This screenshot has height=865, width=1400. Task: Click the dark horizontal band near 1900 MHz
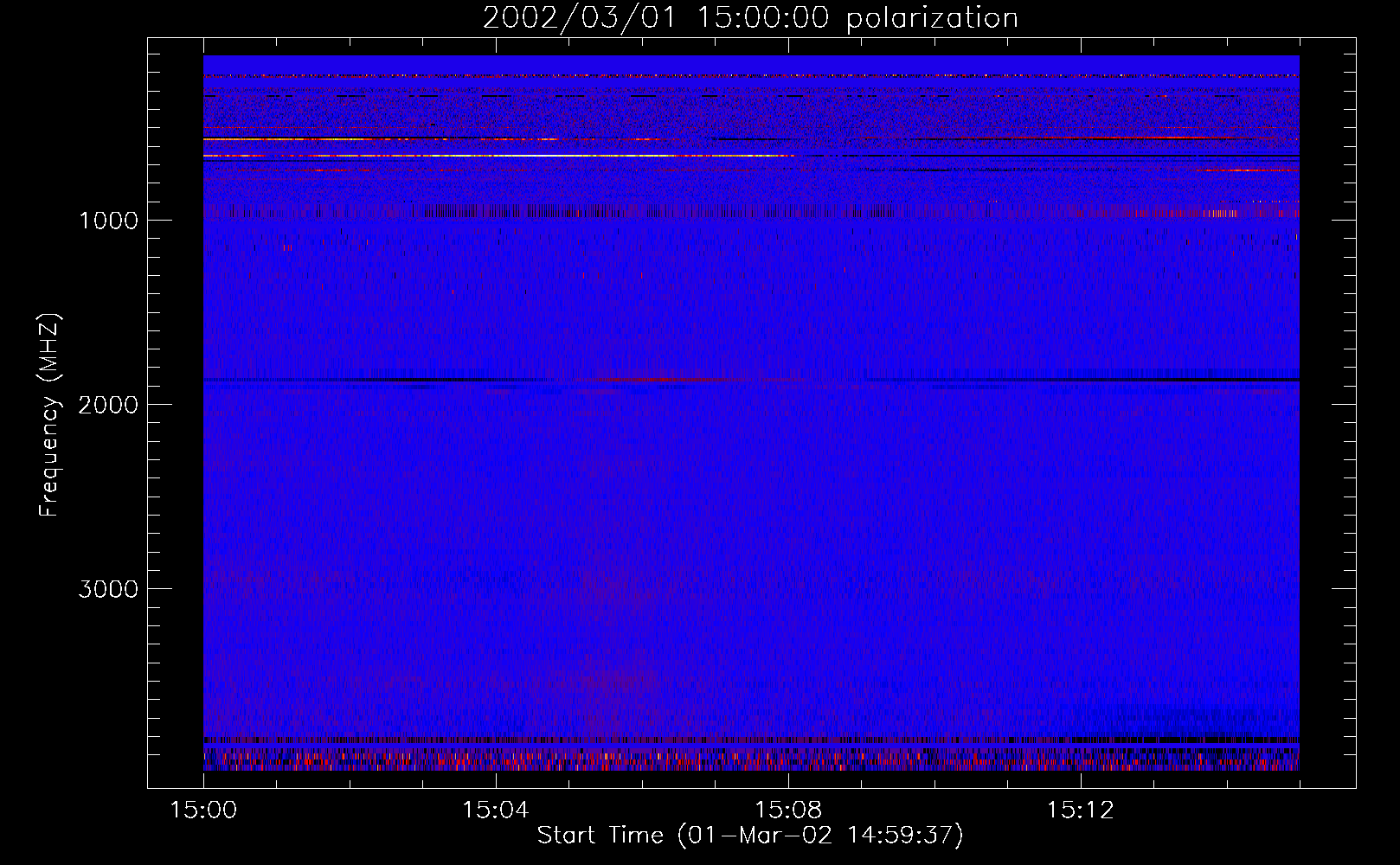coord(751,380)
